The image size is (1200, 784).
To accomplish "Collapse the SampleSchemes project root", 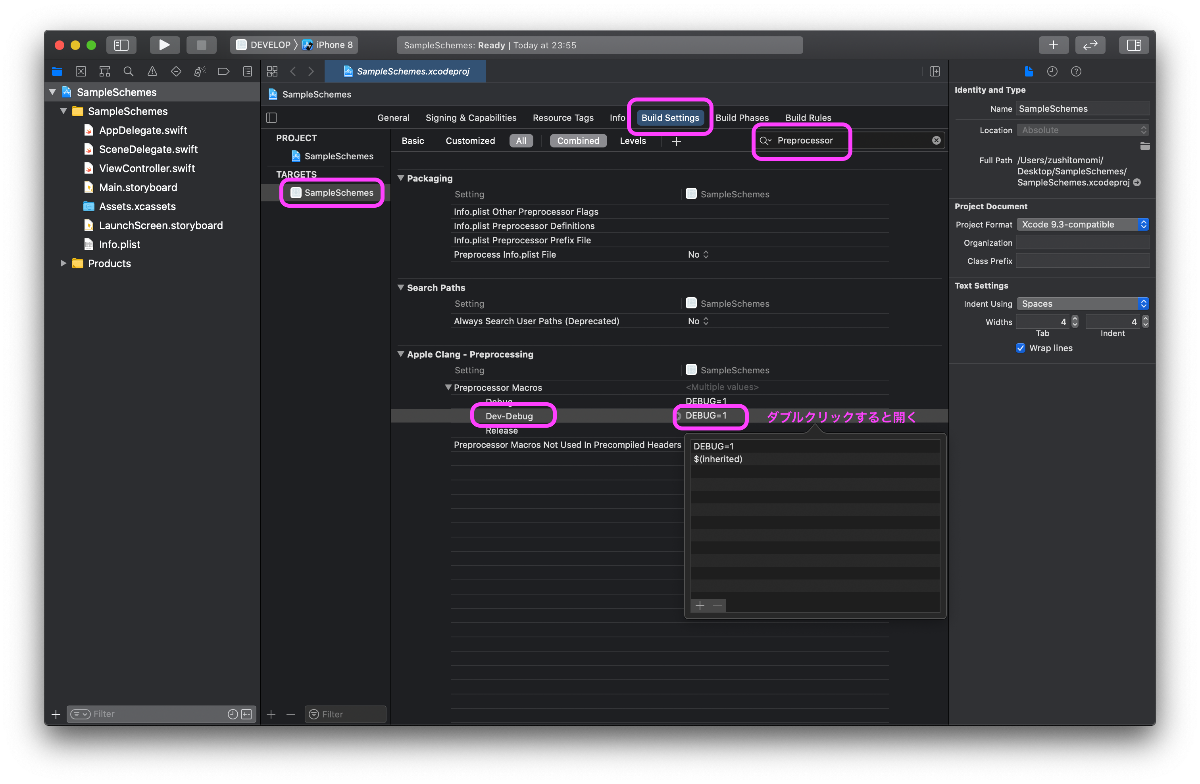I will [x=52, y=92].
